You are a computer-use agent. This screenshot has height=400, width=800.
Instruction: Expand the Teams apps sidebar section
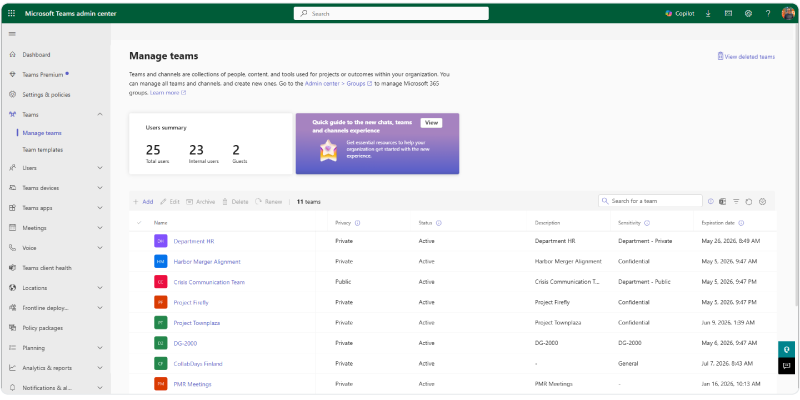point(100,208)
